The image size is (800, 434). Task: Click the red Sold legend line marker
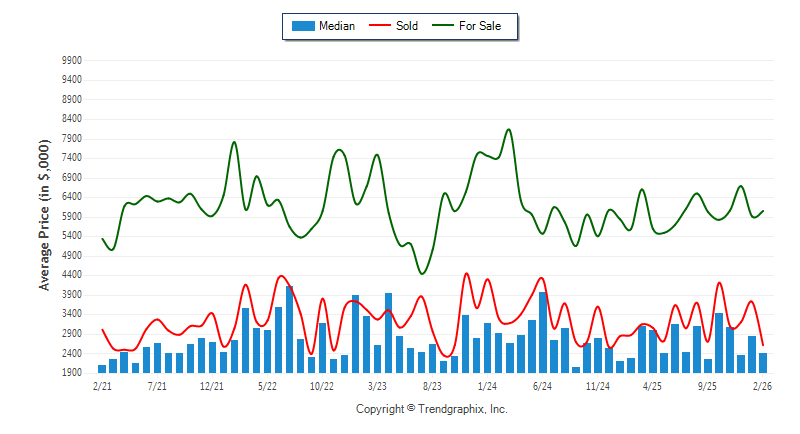[379, 26]
